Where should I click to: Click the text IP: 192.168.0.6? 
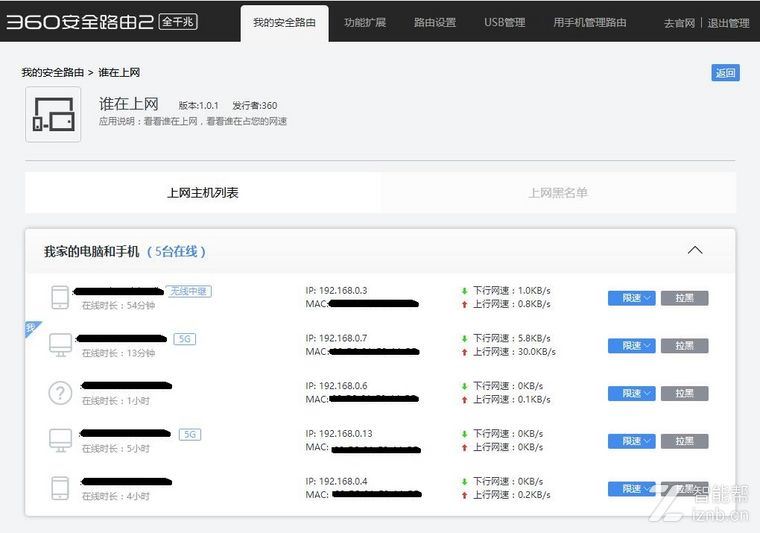coord(336,386)
